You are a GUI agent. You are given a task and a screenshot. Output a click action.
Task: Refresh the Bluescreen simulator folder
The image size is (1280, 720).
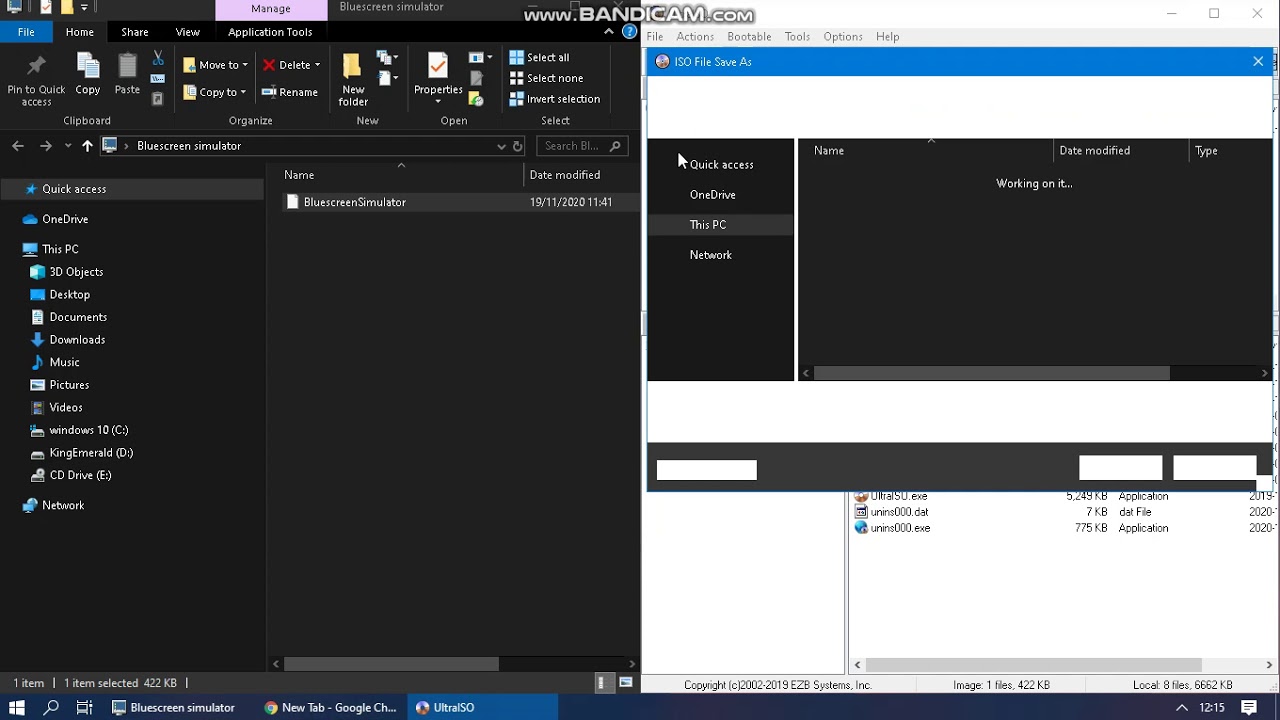click(517, 146)
